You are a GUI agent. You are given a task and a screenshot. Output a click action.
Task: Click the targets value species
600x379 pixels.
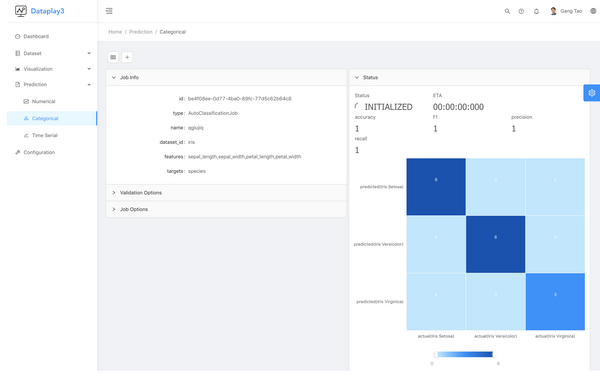pyautogui.click(x=197, y=171)
